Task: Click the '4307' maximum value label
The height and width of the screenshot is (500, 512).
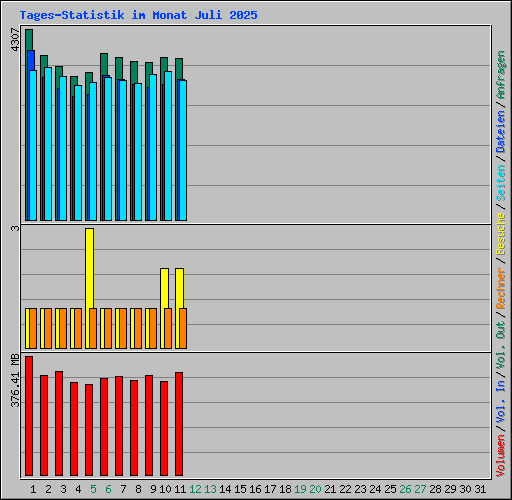Action: click(x=15, y=40)
